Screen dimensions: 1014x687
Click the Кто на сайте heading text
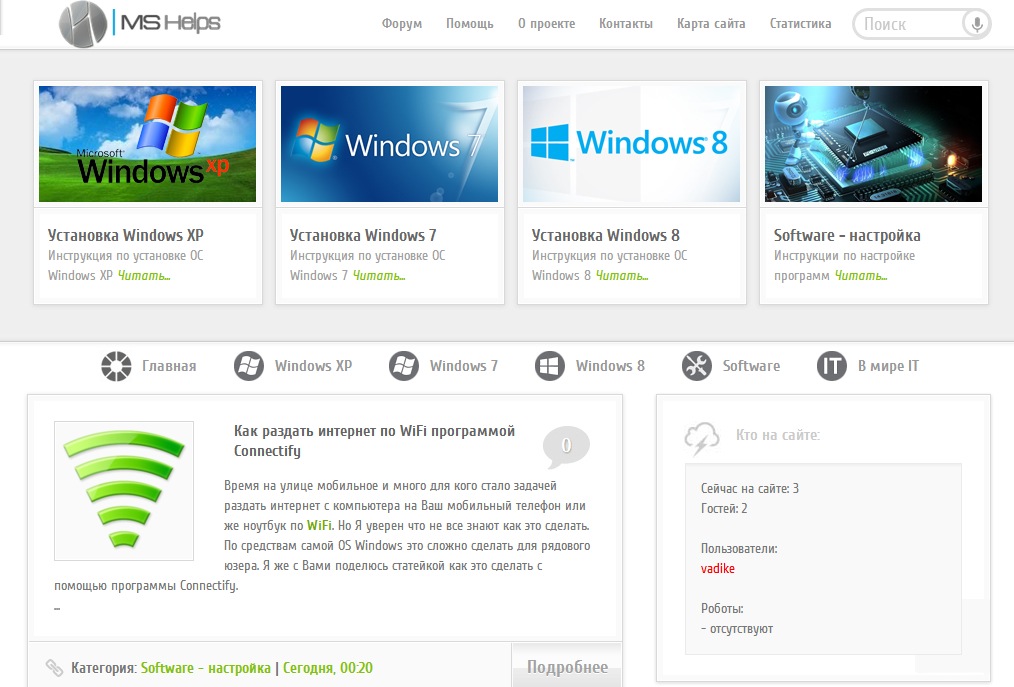(778, 435)
